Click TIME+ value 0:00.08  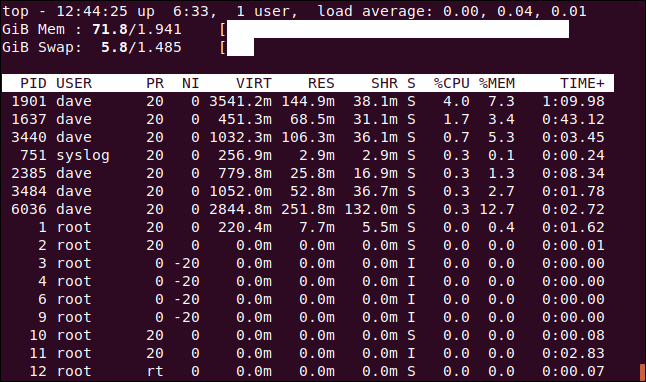(573, 335)
